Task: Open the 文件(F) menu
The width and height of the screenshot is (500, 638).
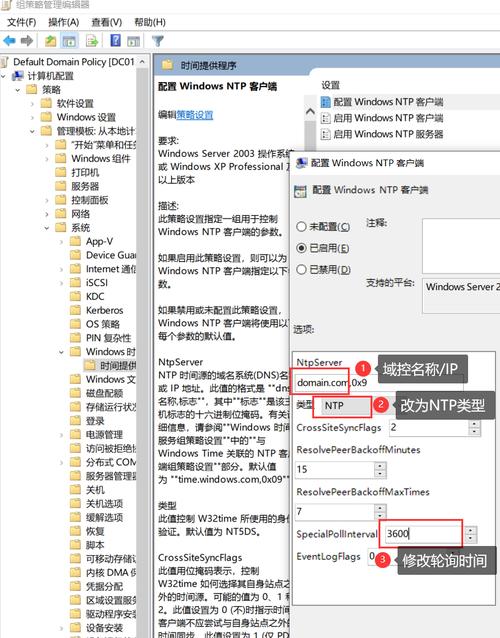Action: 22,22
